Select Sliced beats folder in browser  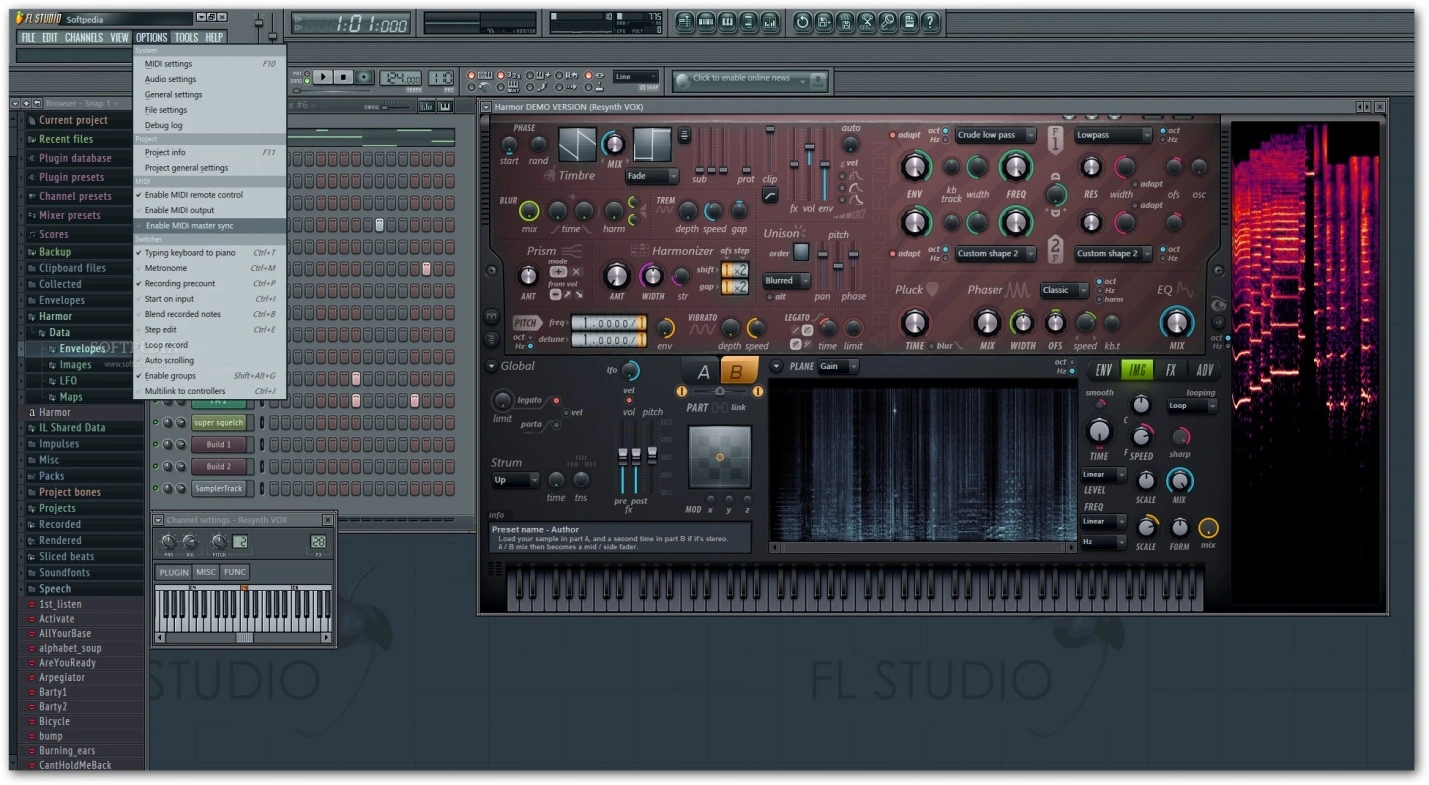(x=66, y=557)
